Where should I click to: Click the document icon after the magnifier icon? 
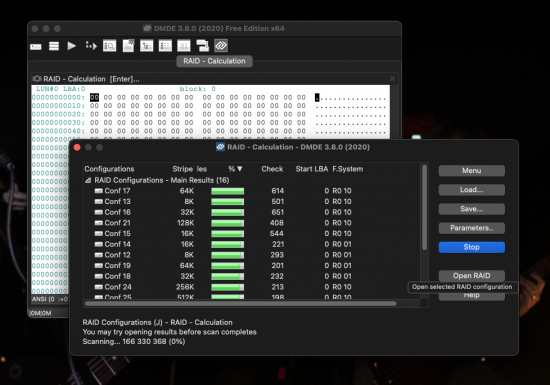click(x=128, y=46)
